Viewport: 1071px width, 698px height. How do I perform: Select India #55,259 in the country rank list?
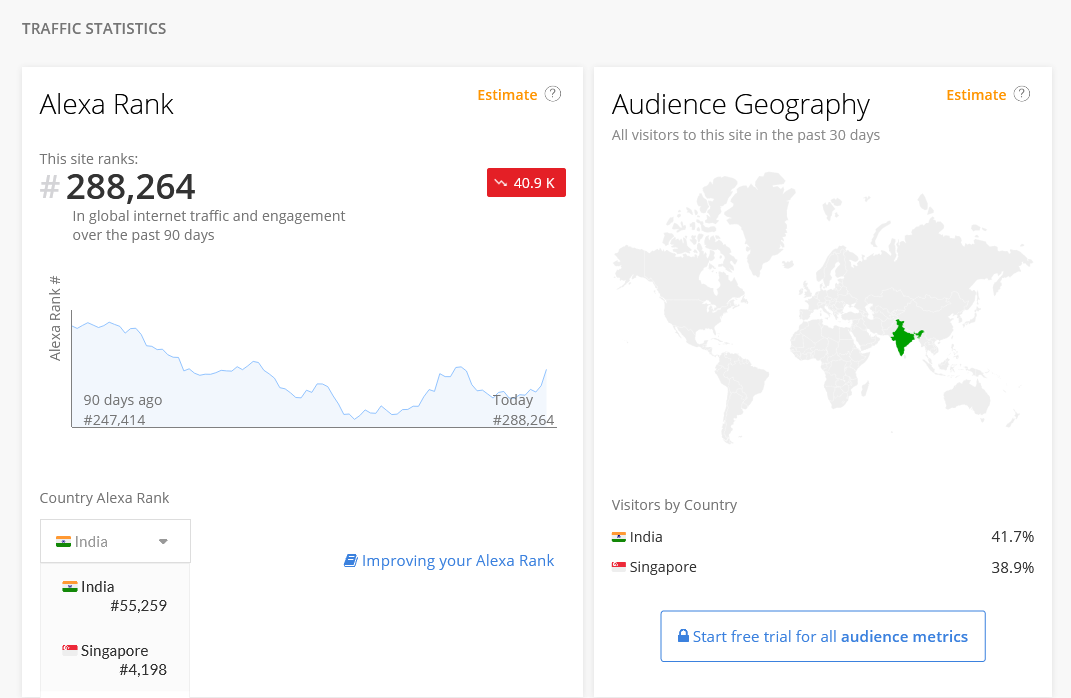coord(115,596)
